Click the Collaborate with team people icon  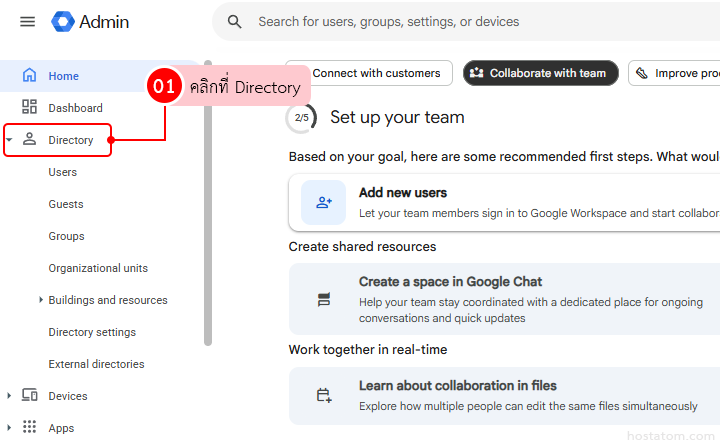click(477, 73)
